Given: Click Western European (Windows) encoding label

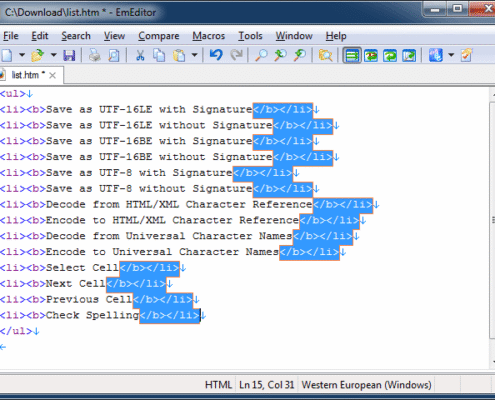Looking at the screenshot, I should (x=366, y=385).
